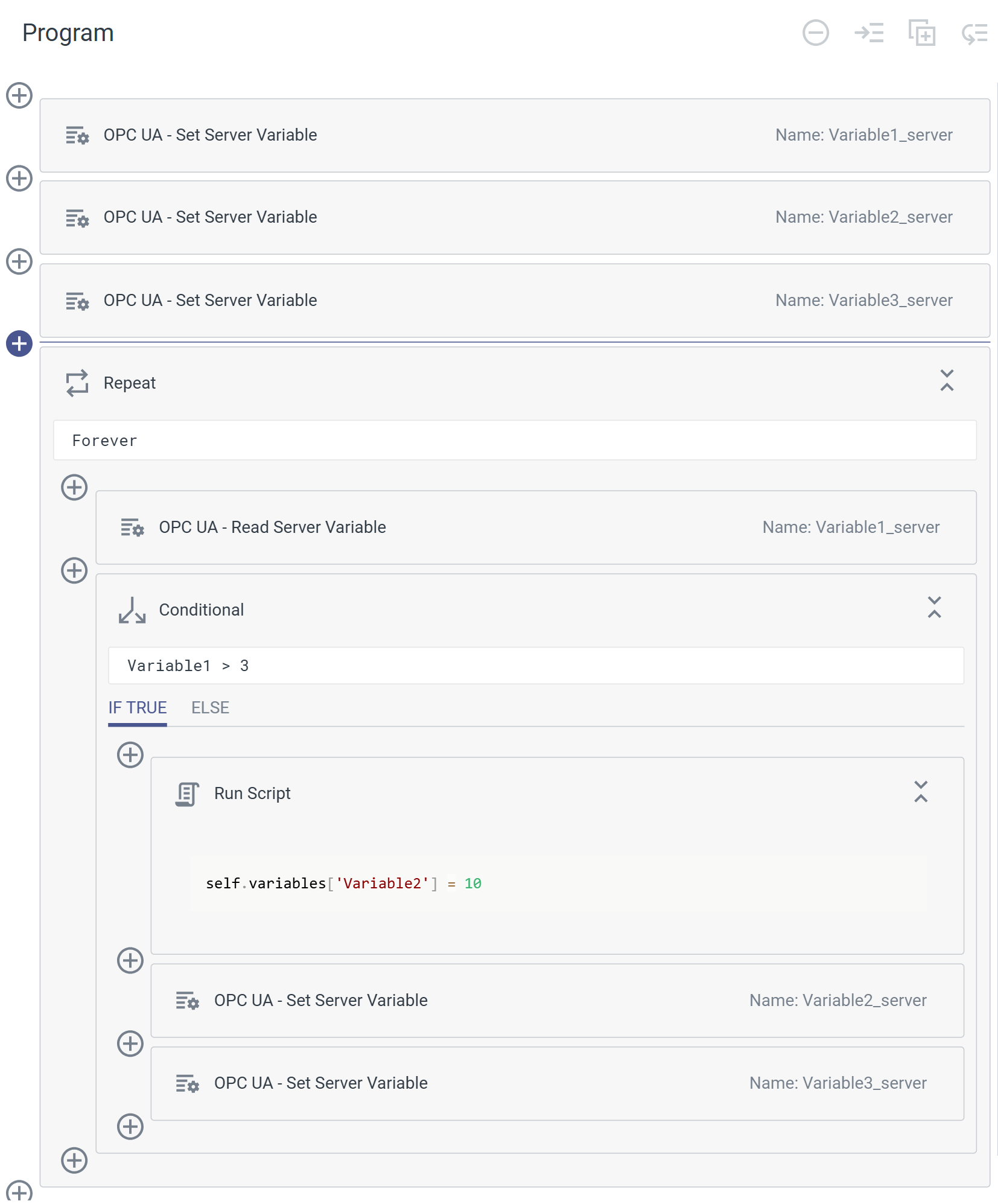
Task: Switch to the ELSE tab
Action: point(210,708)
